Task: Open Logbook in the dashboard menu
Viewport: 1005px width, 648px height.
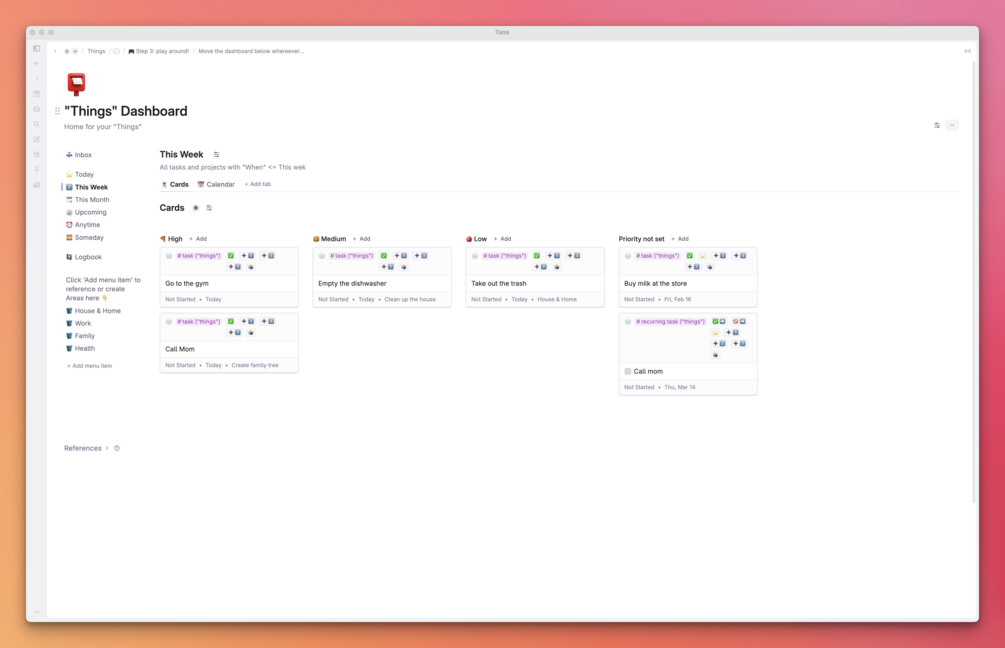Action: (x=83, y=257)
